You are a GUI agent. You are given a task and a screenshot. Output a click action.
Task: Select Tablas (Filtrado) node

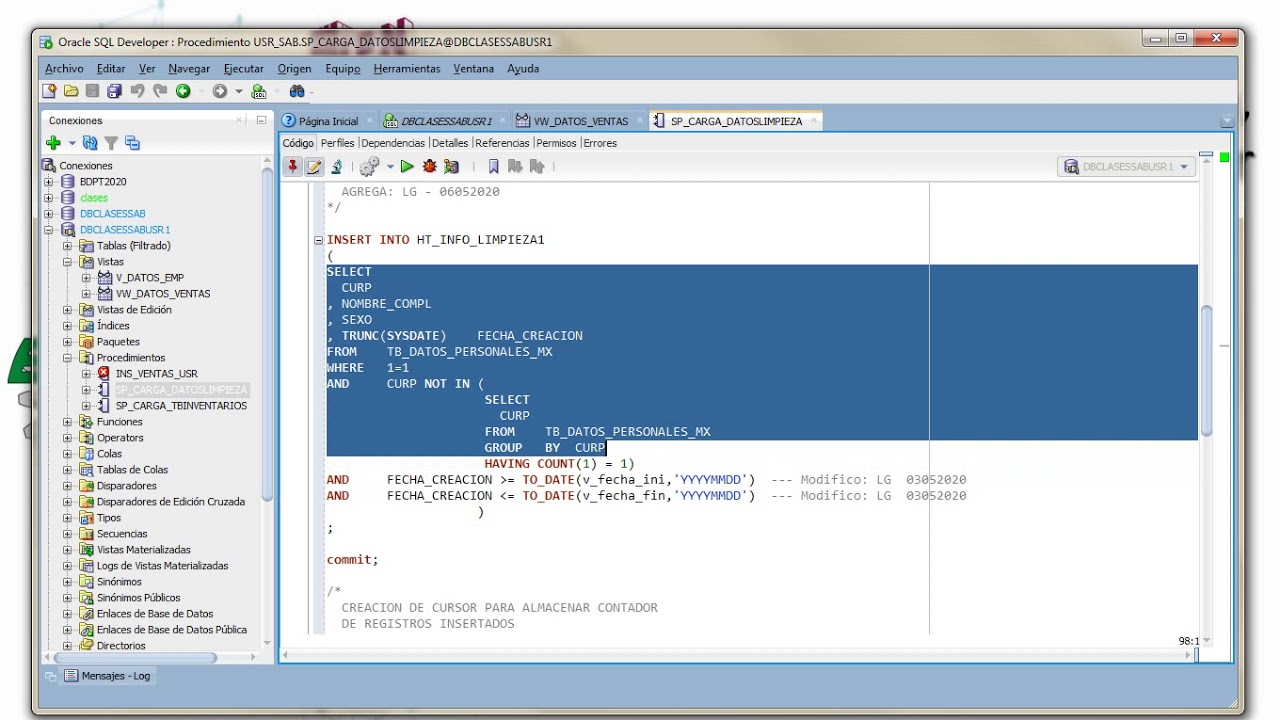pyautogui.click(x=133, y=246)
